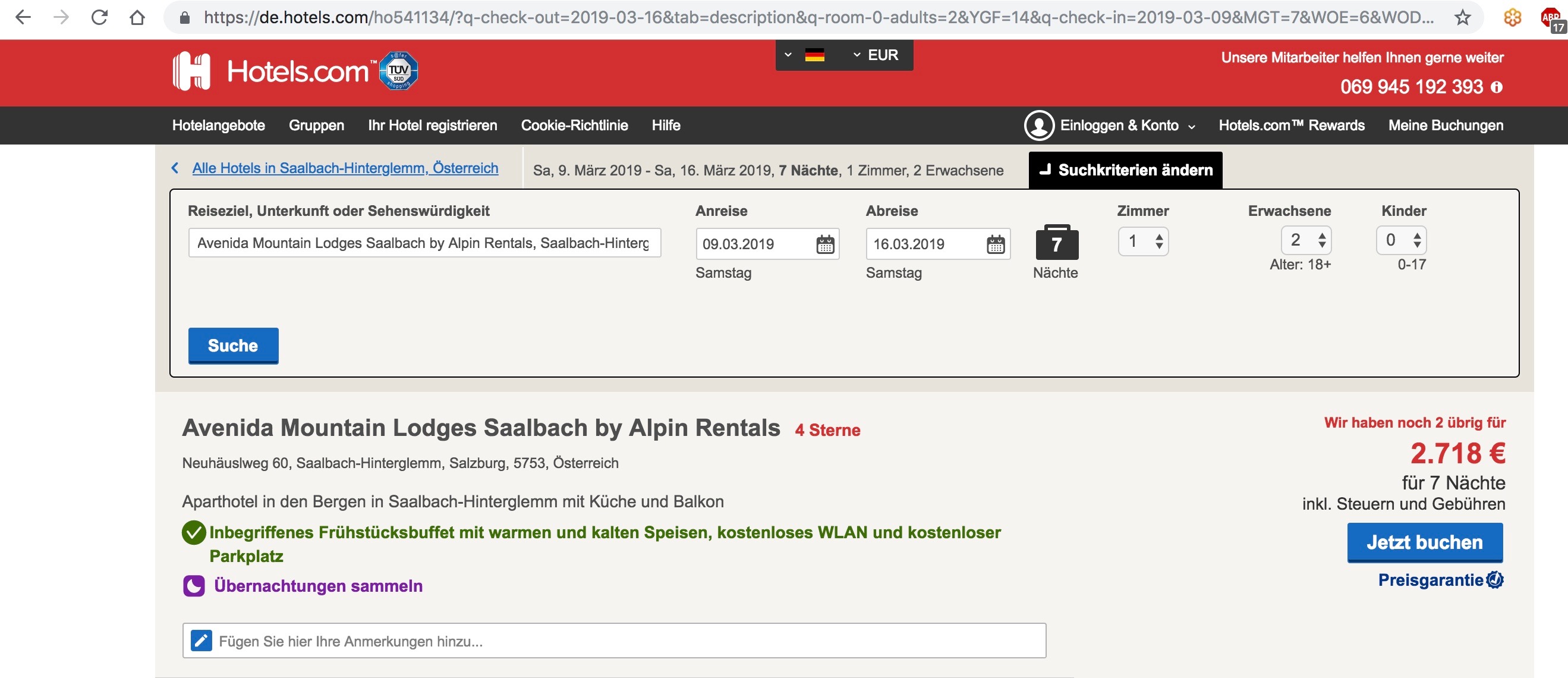The height and width of the screenshot is (678, 1568).
Task: Click the Inbegriffenes Frühstücksbuffet text
Action: pos(605,544)
